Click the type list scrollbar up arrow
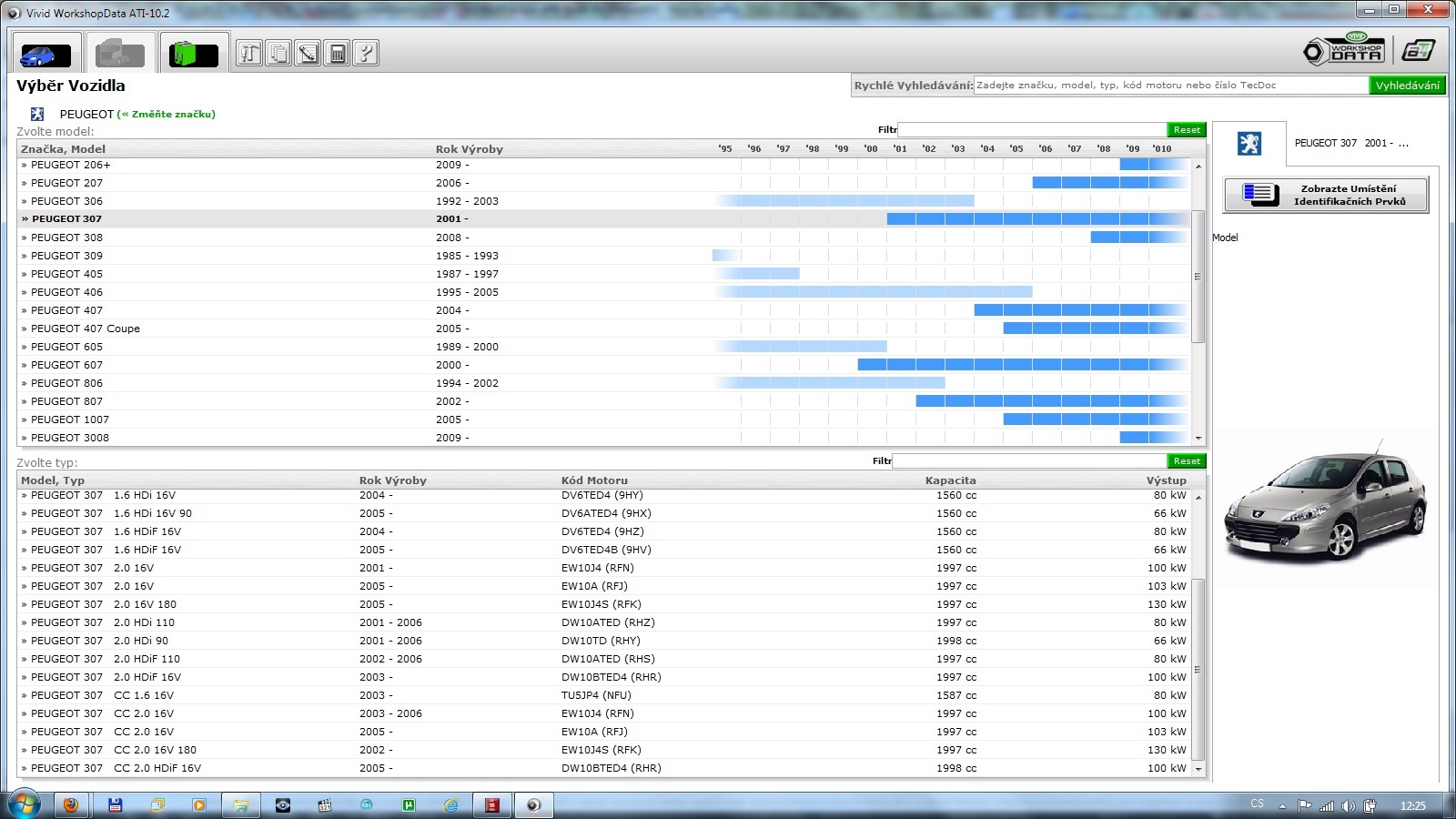This screenshot has height=819, width=1456. pyautogui.click(x=1198, y=498)
